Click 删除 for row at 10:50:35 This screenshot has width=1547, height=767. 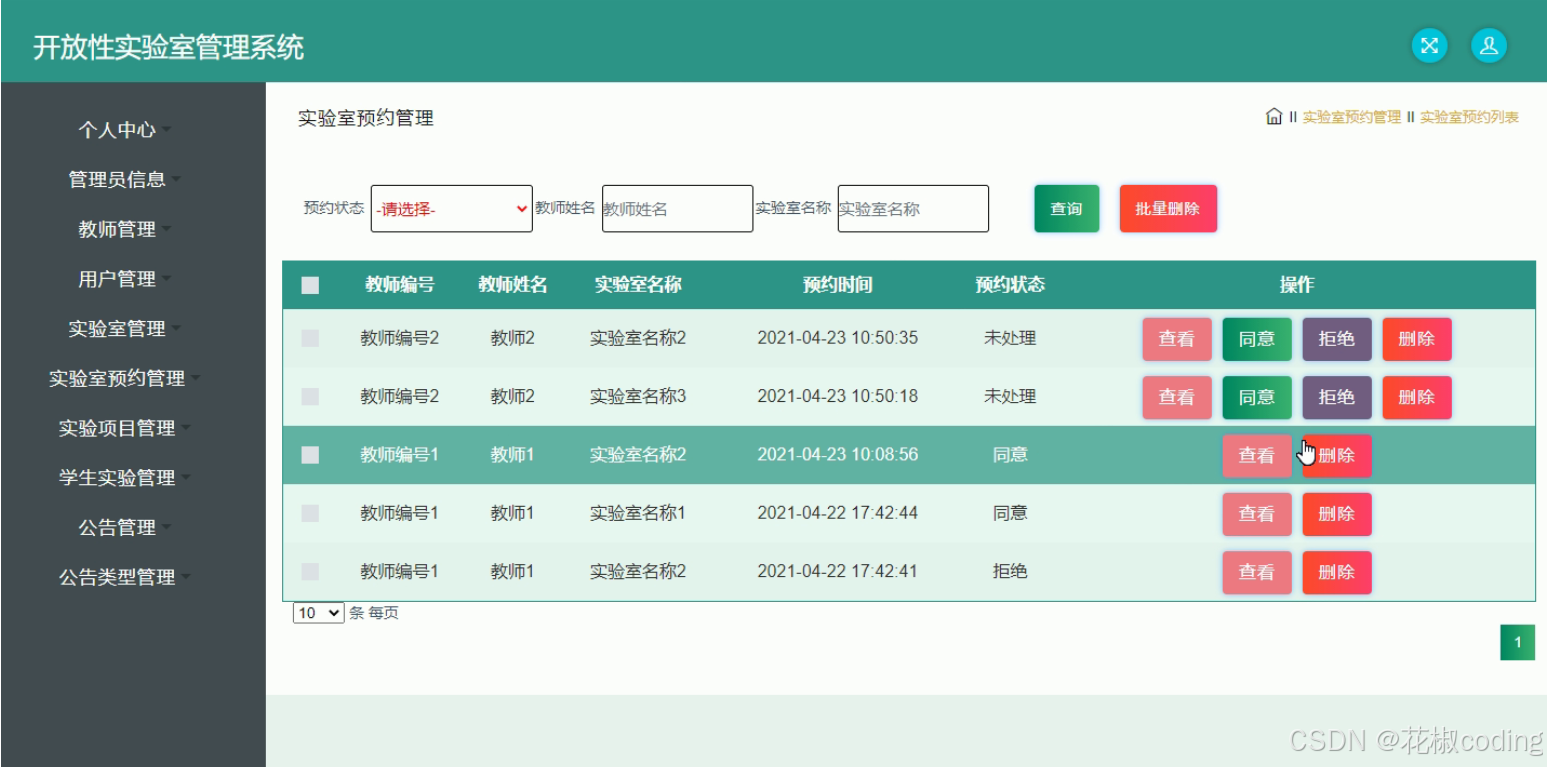pyautogui.click(x=1417, y=339)
